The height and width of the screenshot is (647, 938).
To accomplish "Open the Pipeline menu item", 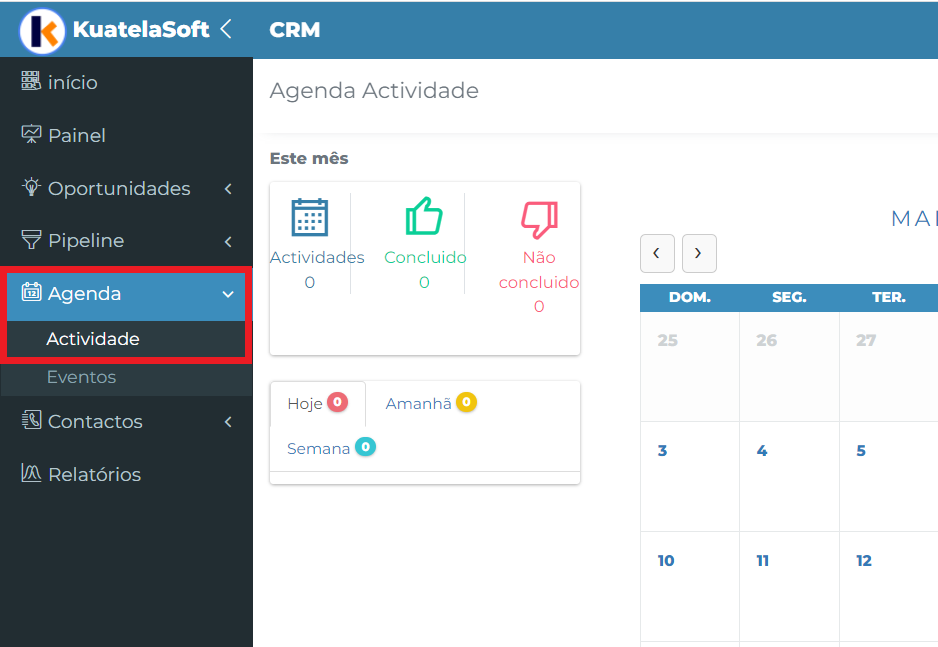I will tap(126, 240).
